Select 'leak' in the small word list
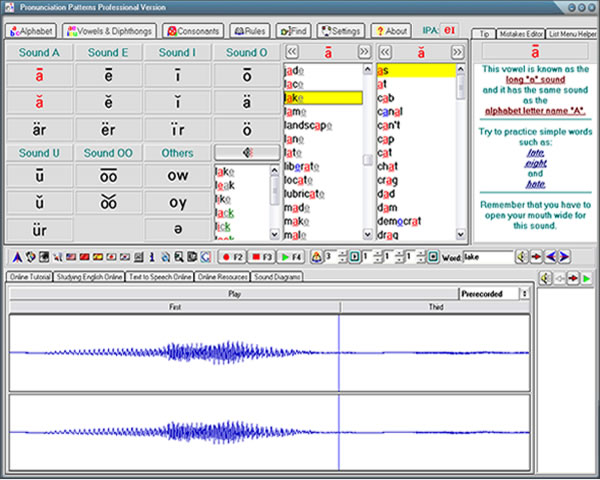This screenshot has height=480, width=600. (x=225, y=185)
